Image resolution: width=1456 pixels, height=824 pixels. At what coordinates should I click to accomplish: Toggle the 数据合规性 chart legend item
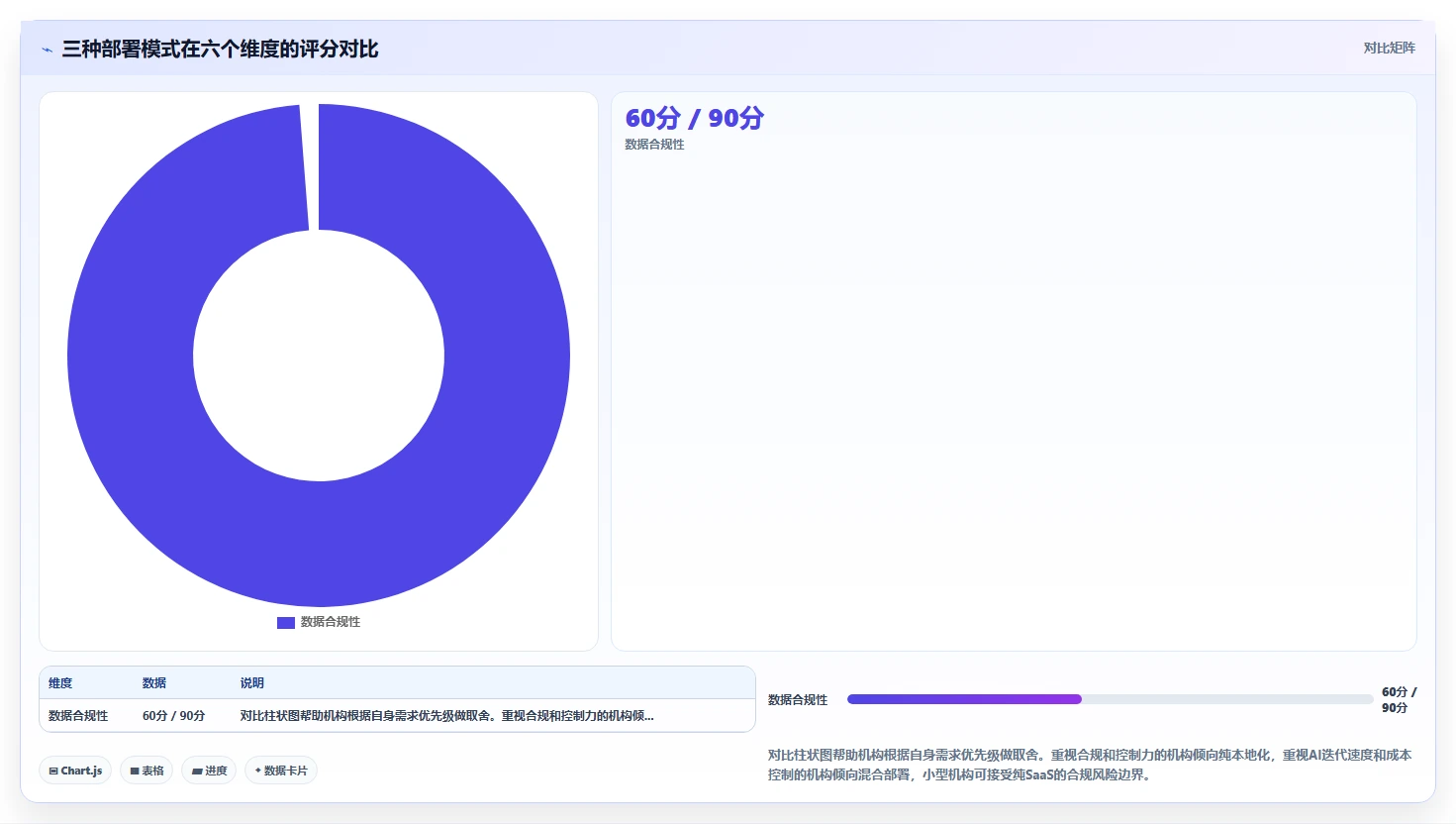coord(319,622)
